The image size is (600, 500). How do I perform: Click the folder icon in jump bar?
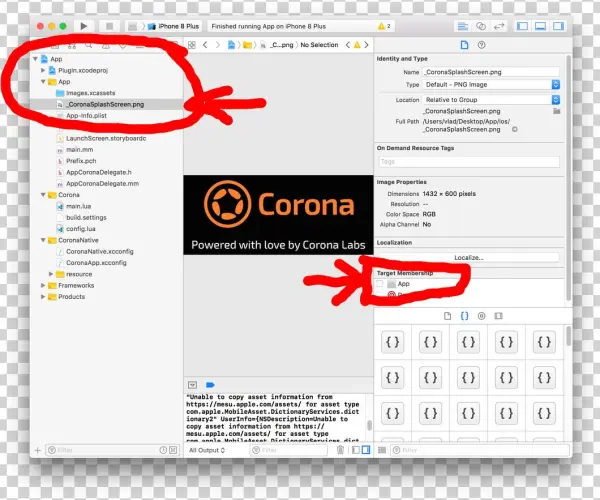click(x=248, y=45)
